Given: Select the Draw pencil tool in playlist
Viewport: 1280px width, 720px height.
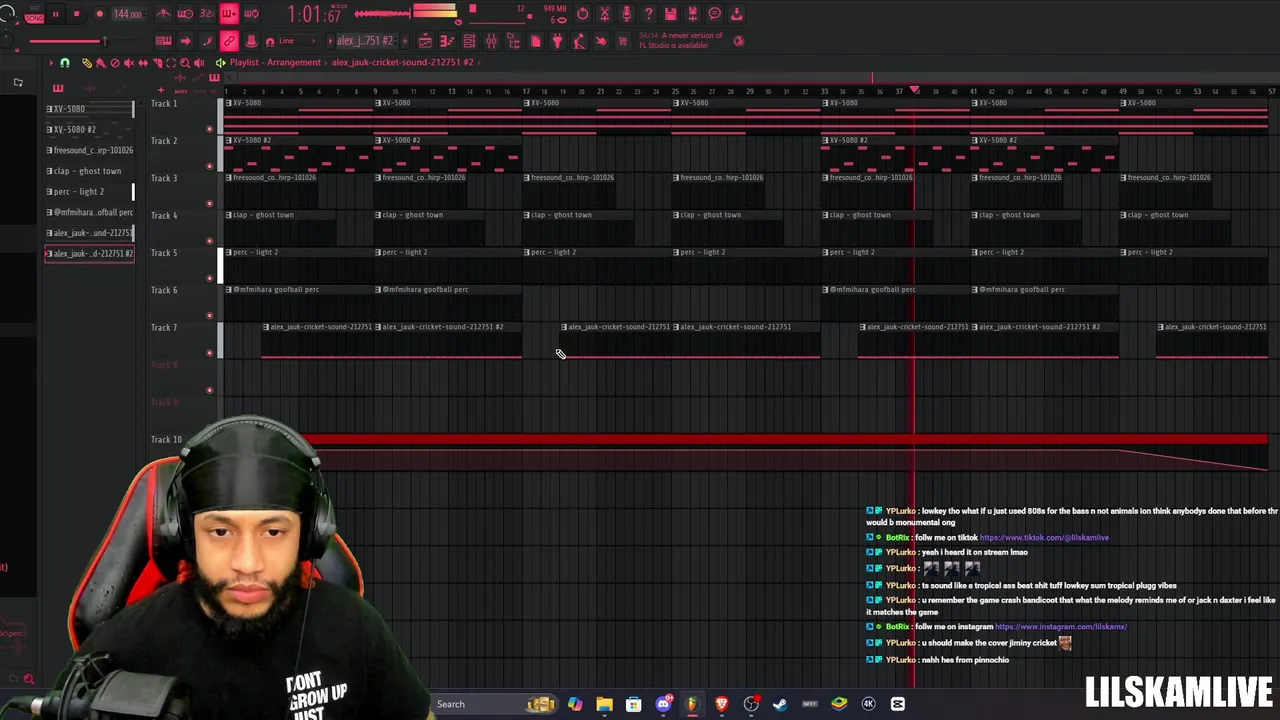Looking at the screenshot, I should [86, 63].
